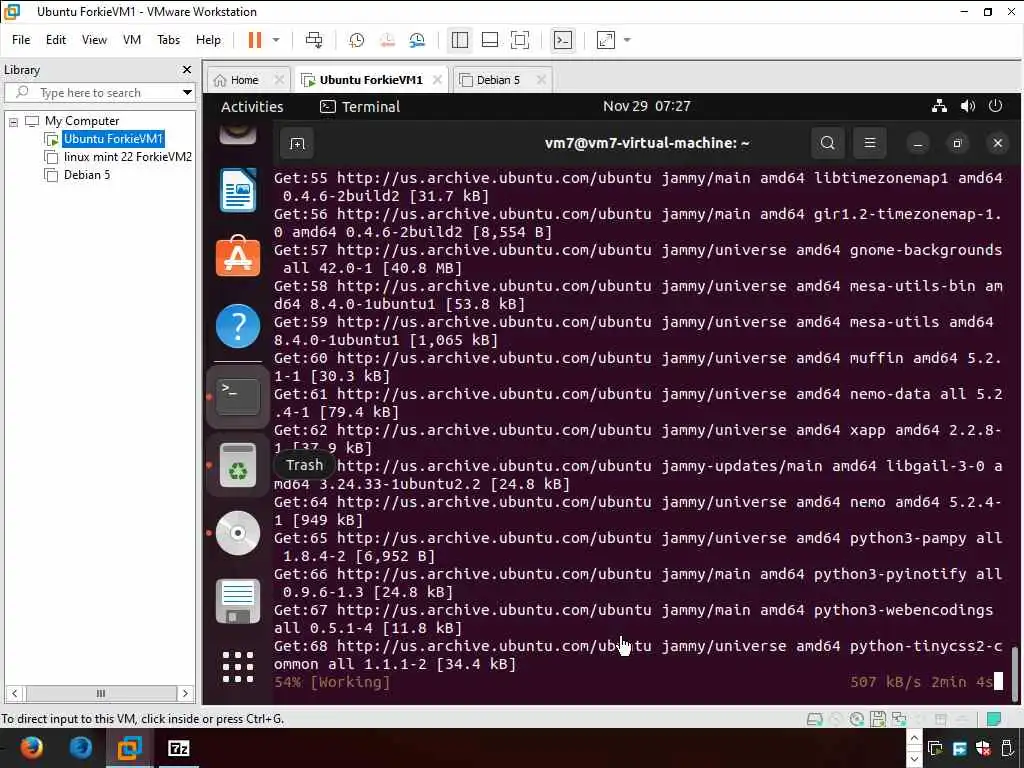The width and height of the screenshot is (1024, 768).
Task: Enter full screen mode icon
Action: coord(520,40)
